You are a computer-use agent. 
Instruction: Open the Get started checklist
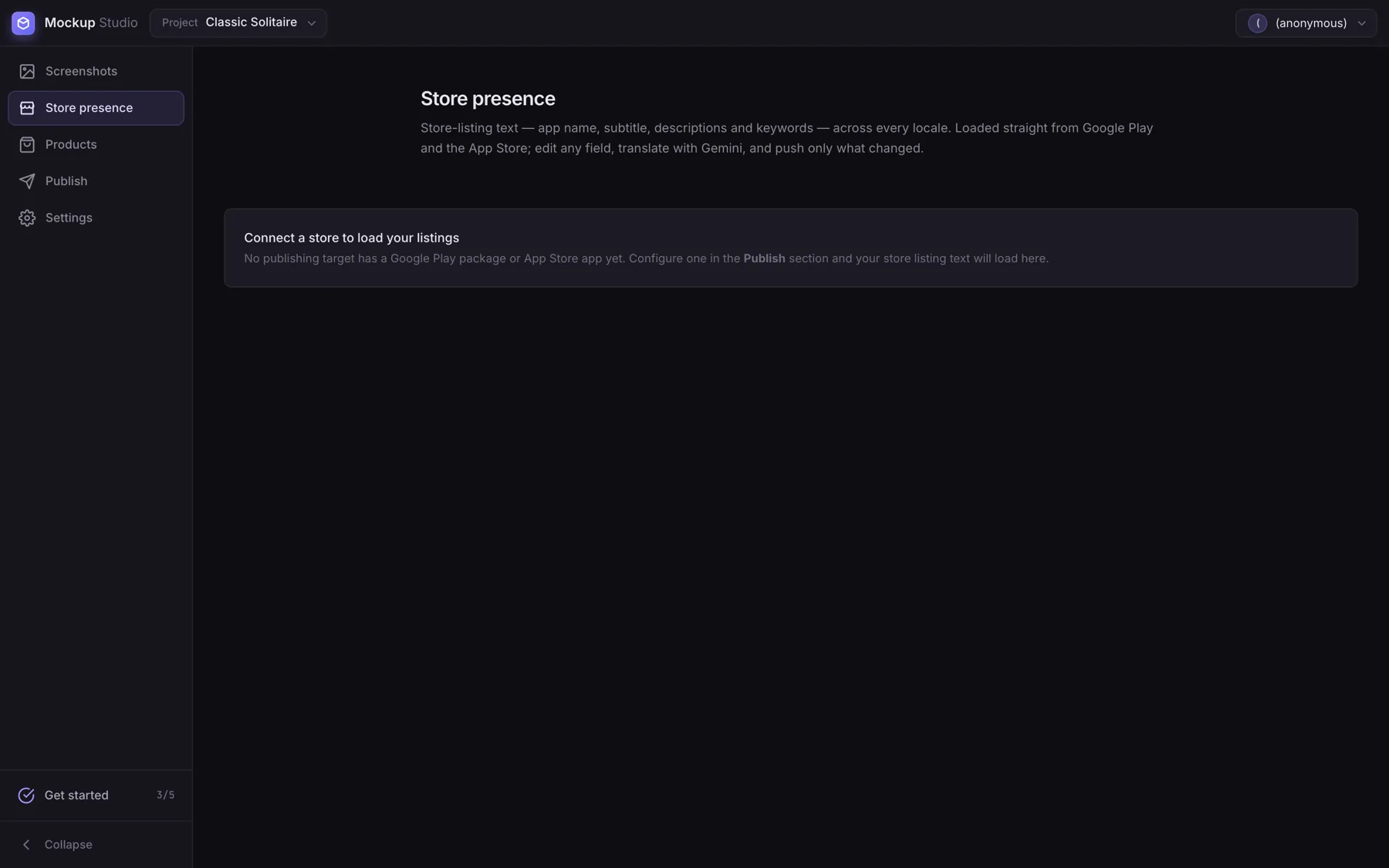(96, 795)
